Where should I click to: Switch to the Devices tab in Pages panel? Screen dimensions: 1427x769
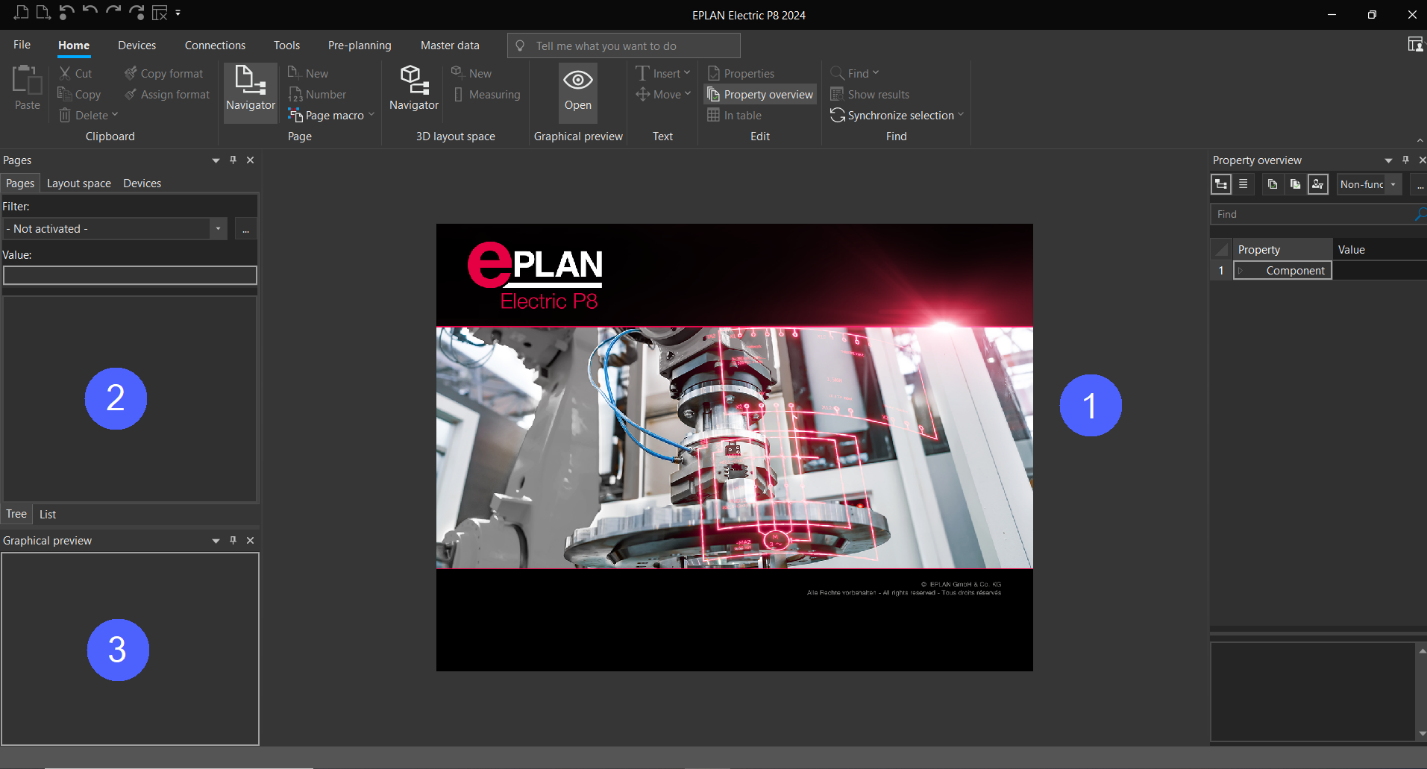click(x=141, y=183)
